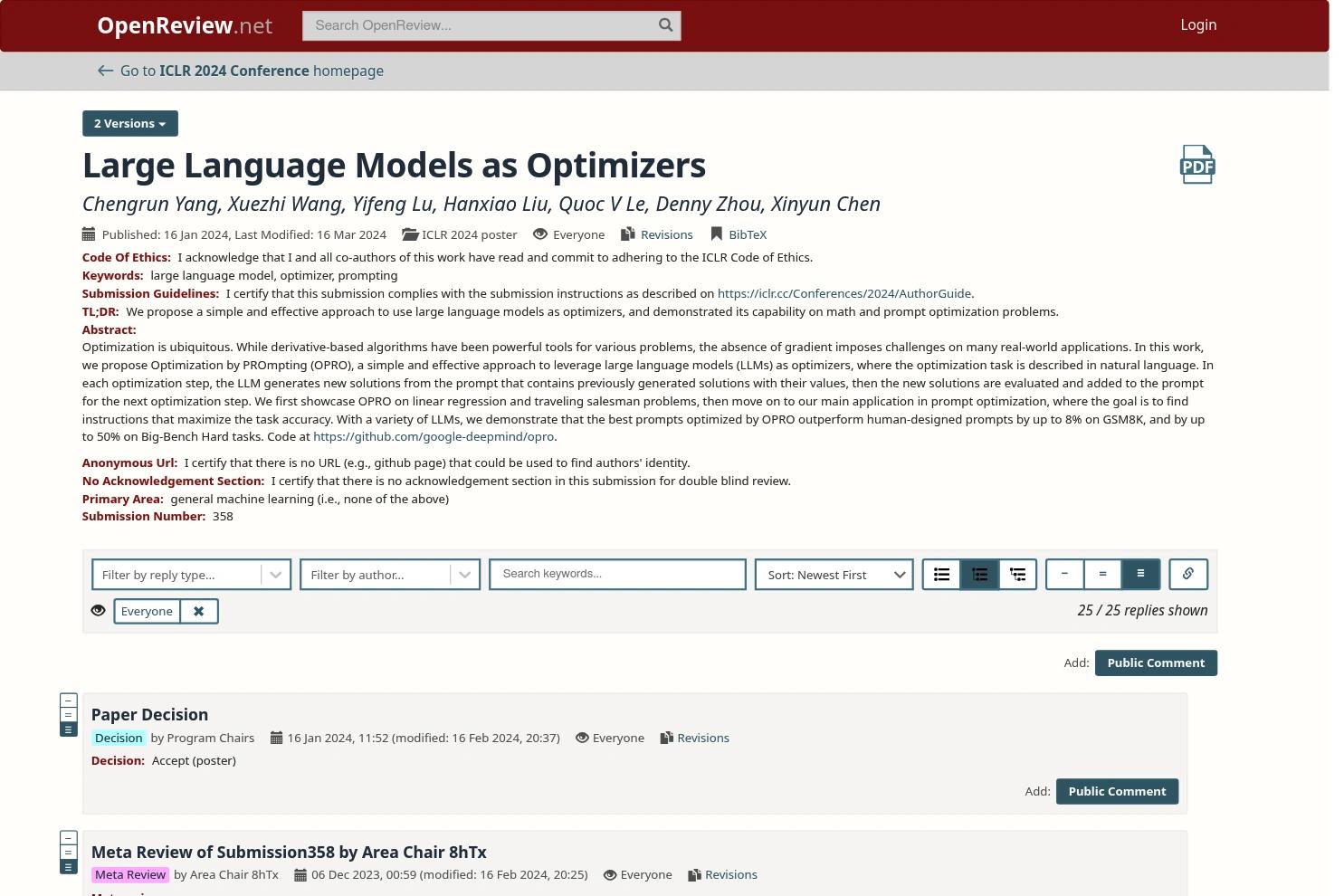Select linear reply view icon
This screenshot has width=1344, height=896.
point(941,575)
